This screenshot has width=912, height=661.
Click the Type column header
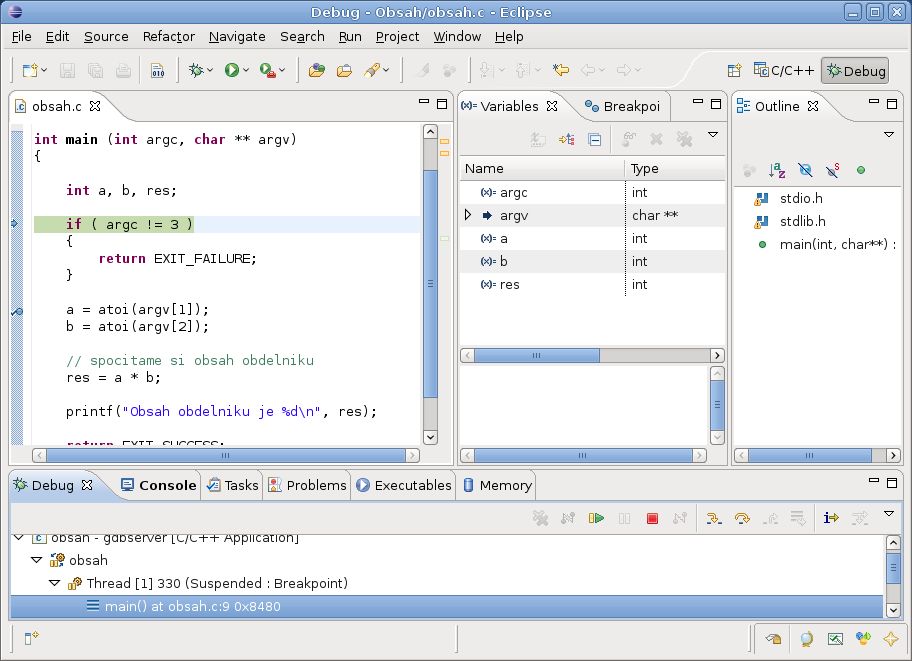(x=675, y=169)
